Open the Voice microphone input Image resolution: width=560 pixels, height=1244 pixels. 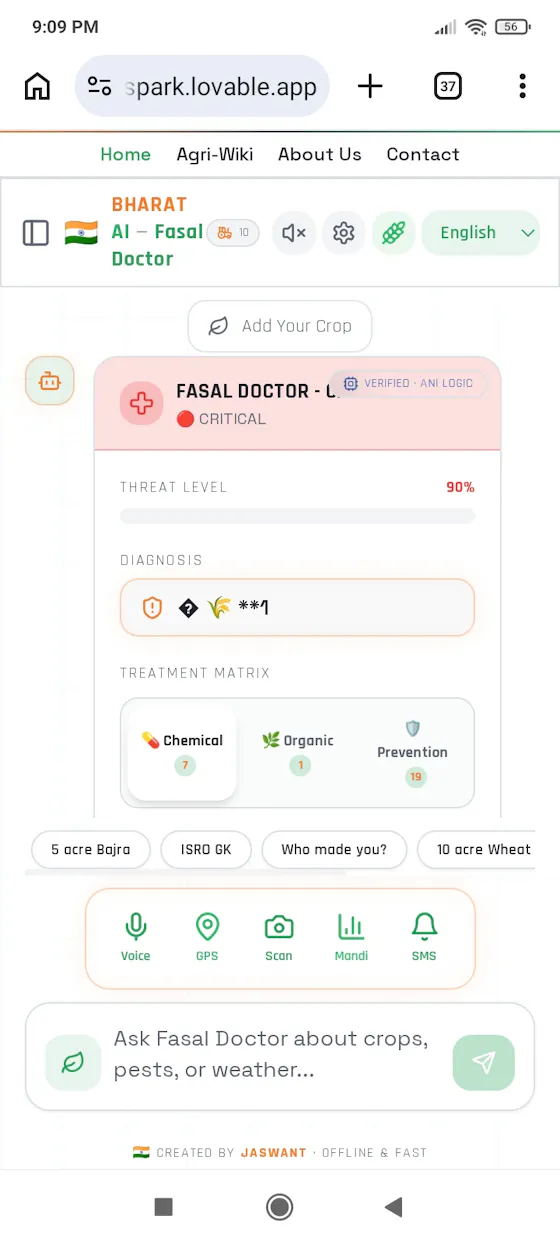coord(135,938)
